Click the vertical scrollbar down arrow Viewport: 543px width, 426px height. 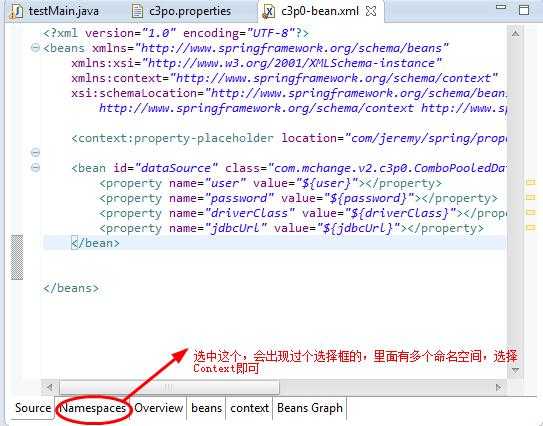coord(515,371)
